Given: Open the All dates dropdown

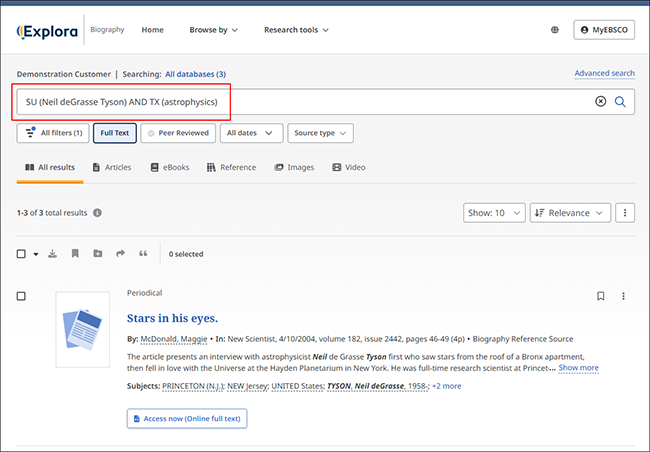Looking at the screenshot, I should tap(252, 133).
